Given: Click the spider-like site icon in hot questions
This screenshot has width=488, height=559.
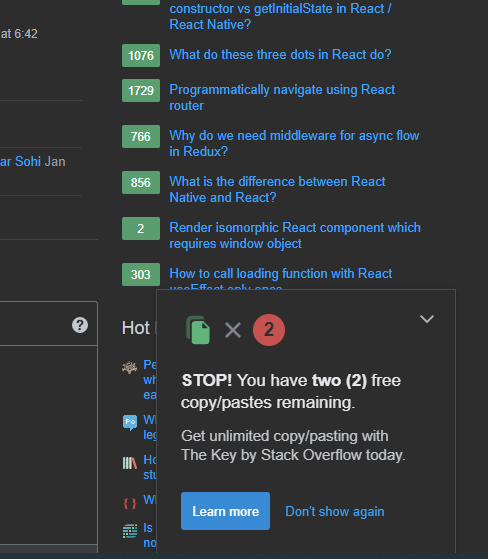Looking at the screenshot, I should tap(130, 367).
